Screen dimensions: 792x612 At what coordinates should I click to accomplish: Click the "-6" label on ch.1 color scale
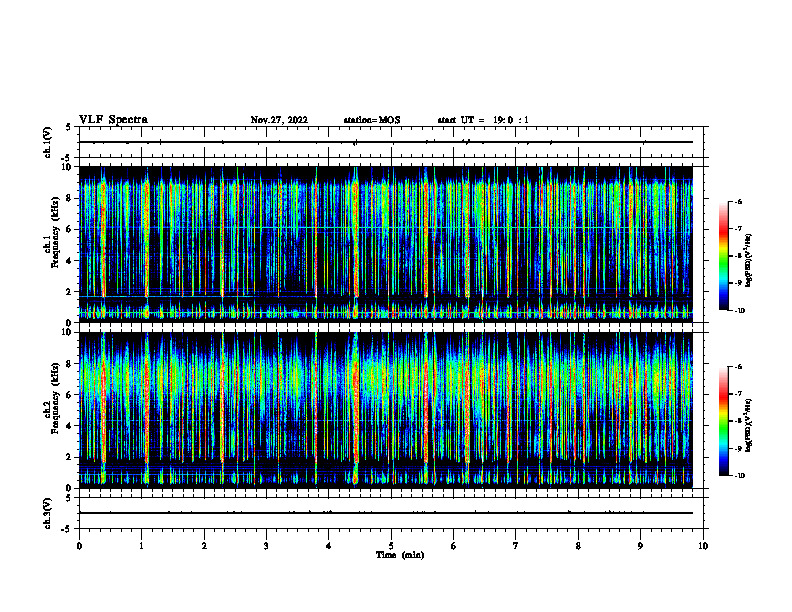point(738,201)
